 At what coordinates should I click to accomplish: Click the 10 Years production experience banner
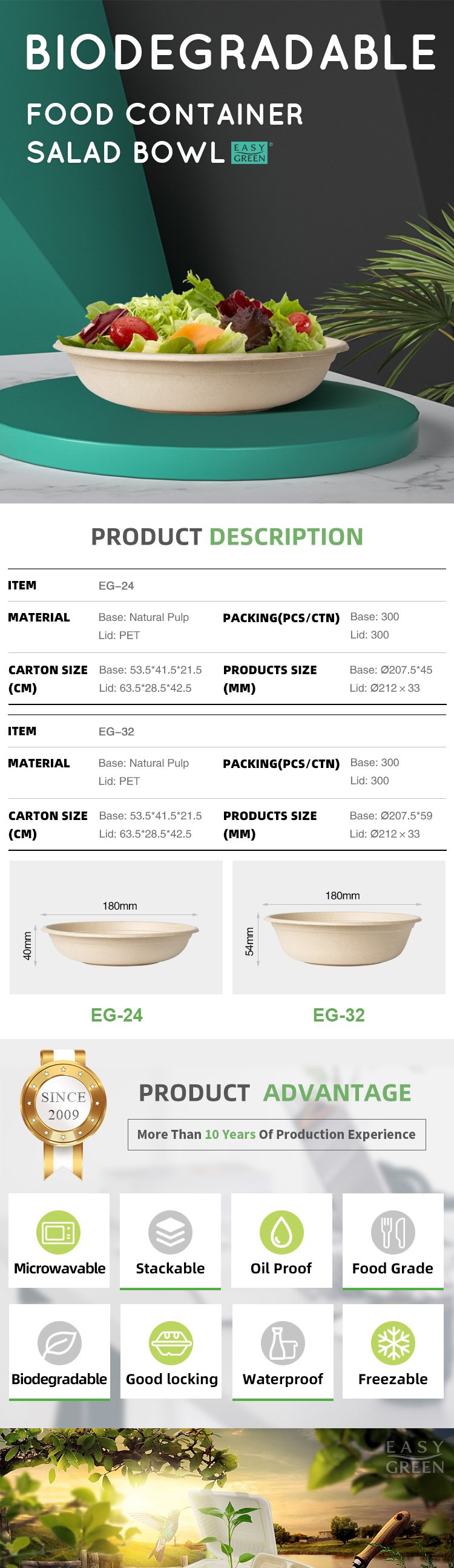(x=277, y=1135)
